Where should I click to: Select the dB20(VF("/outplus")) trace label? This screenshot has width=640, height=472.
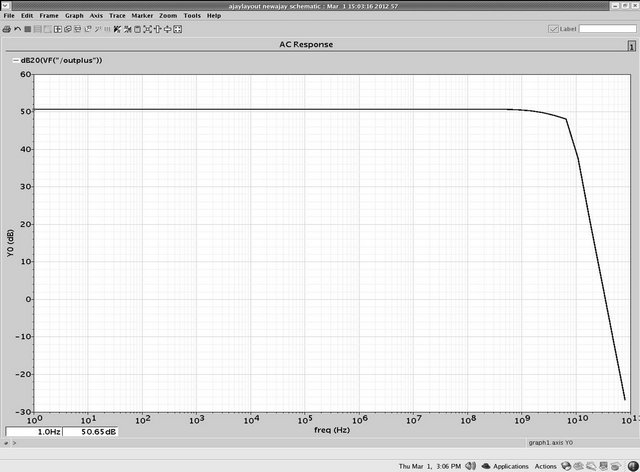coord(61,60)
